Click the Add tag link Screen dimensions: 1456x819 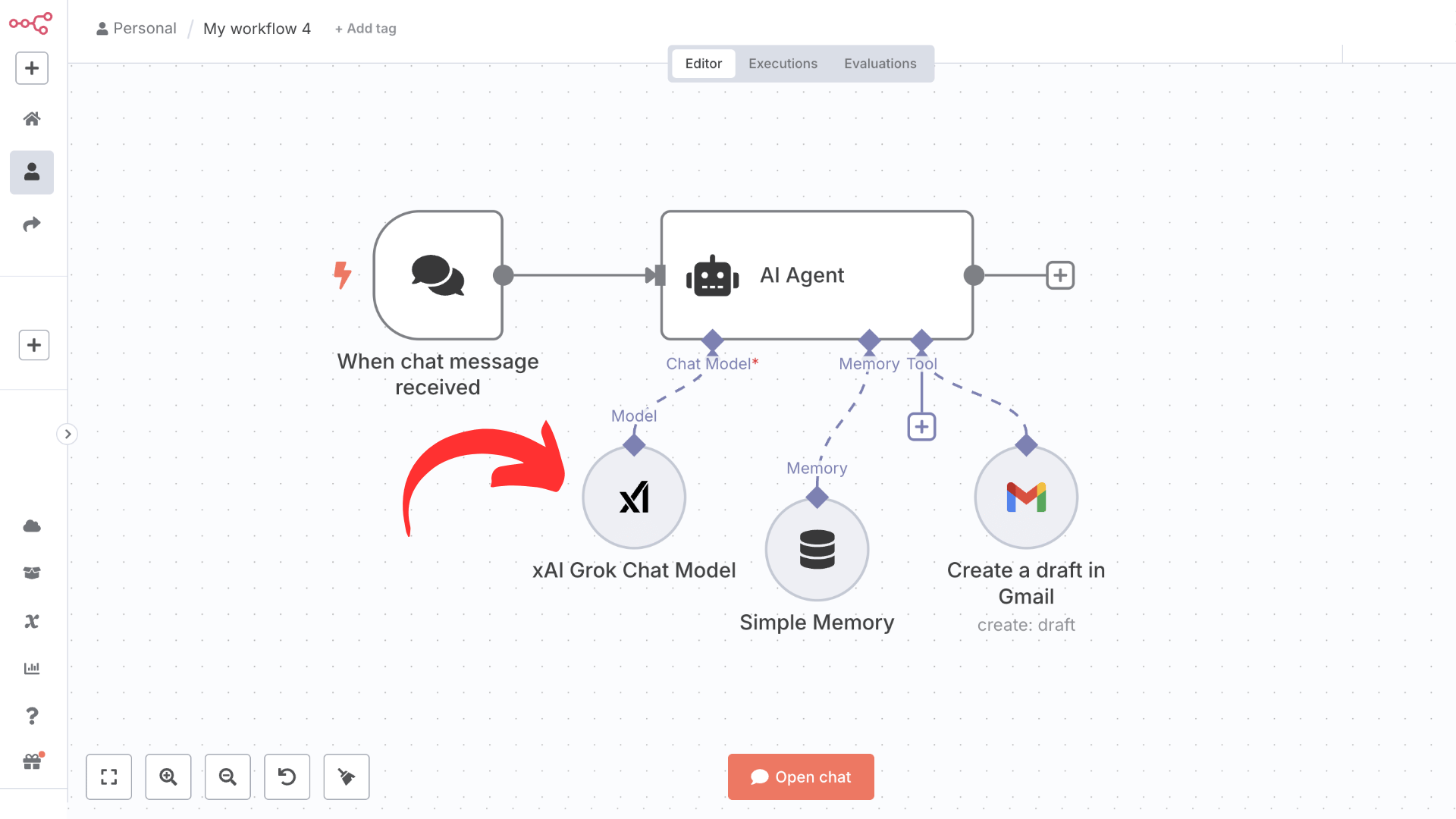coord(366,29)
